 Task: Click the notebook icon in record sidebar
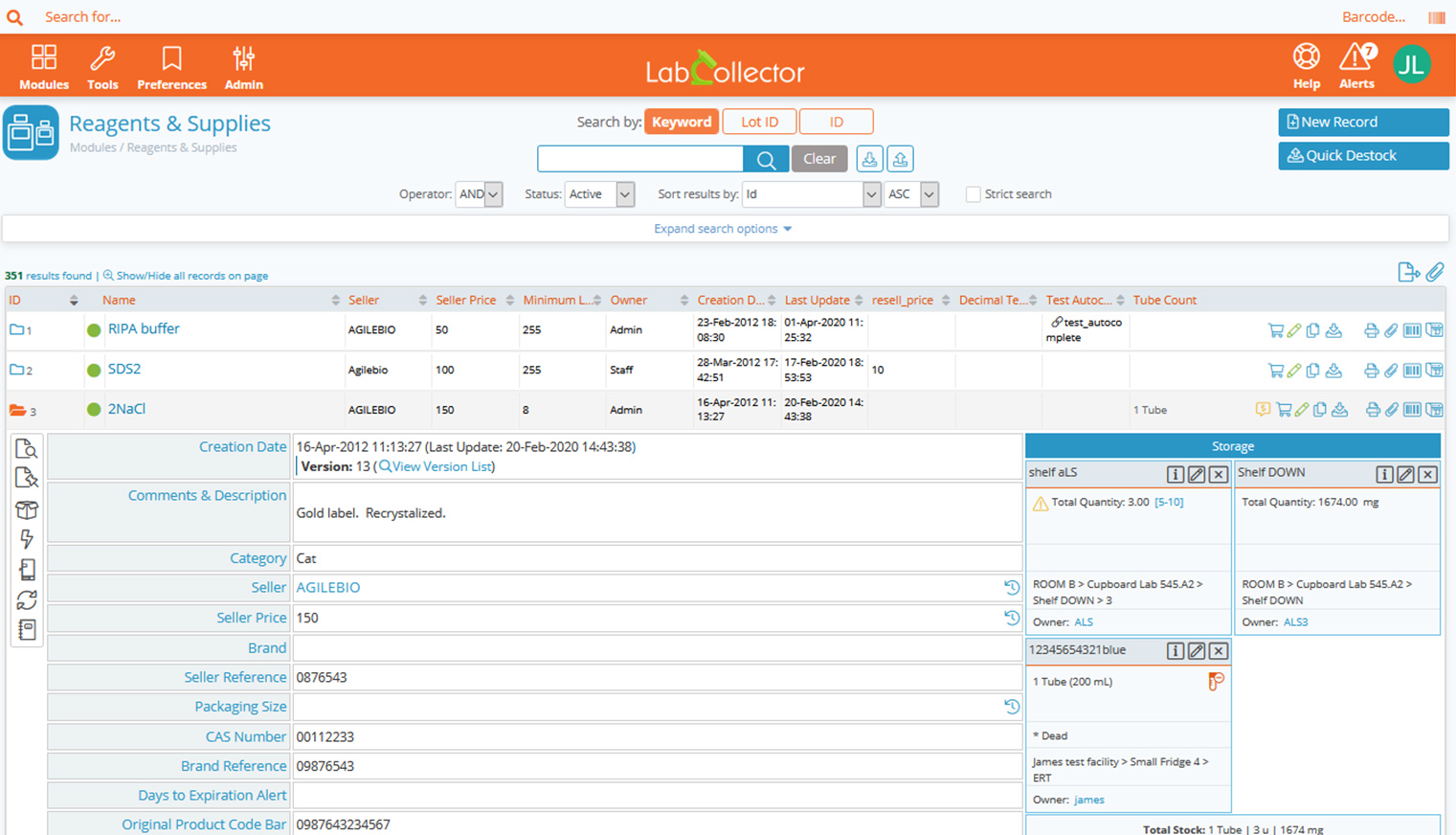point(27,630)
